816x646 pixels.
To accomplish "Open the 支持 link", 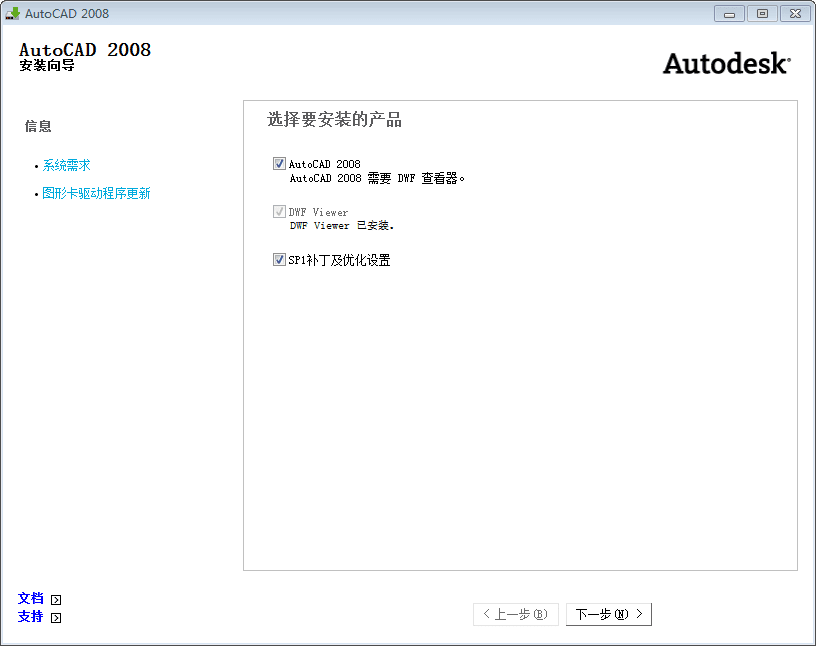I will pyautogui.click(x=31, y=617).
